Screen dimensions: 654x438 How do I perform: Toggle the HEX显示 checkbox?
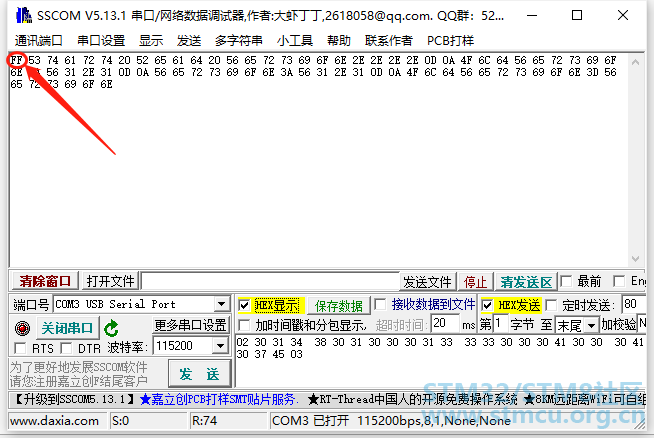[245, 305]
